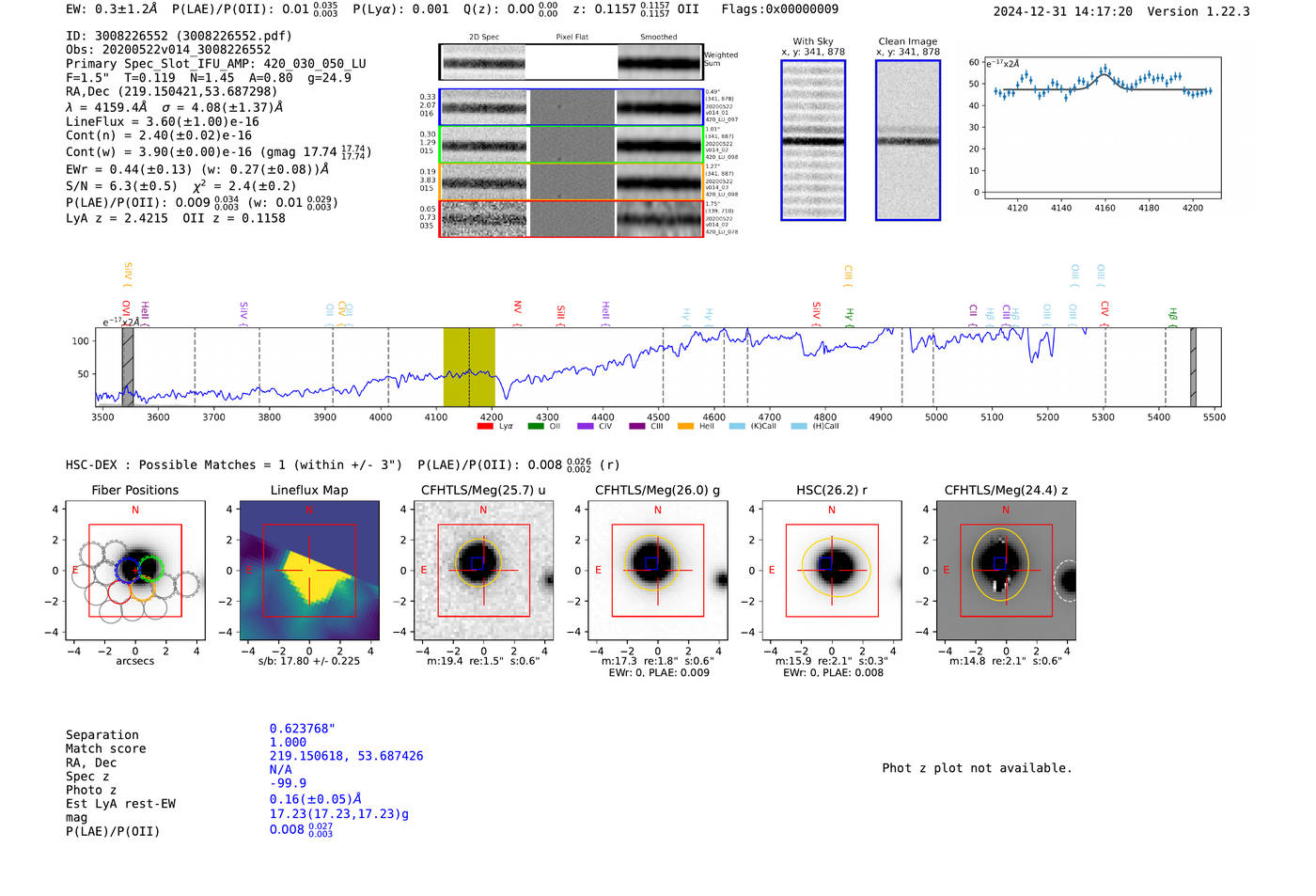Click the blue dashed fiber circle
This screenshot has height=896, width=1316.
(x=127, y=570)
